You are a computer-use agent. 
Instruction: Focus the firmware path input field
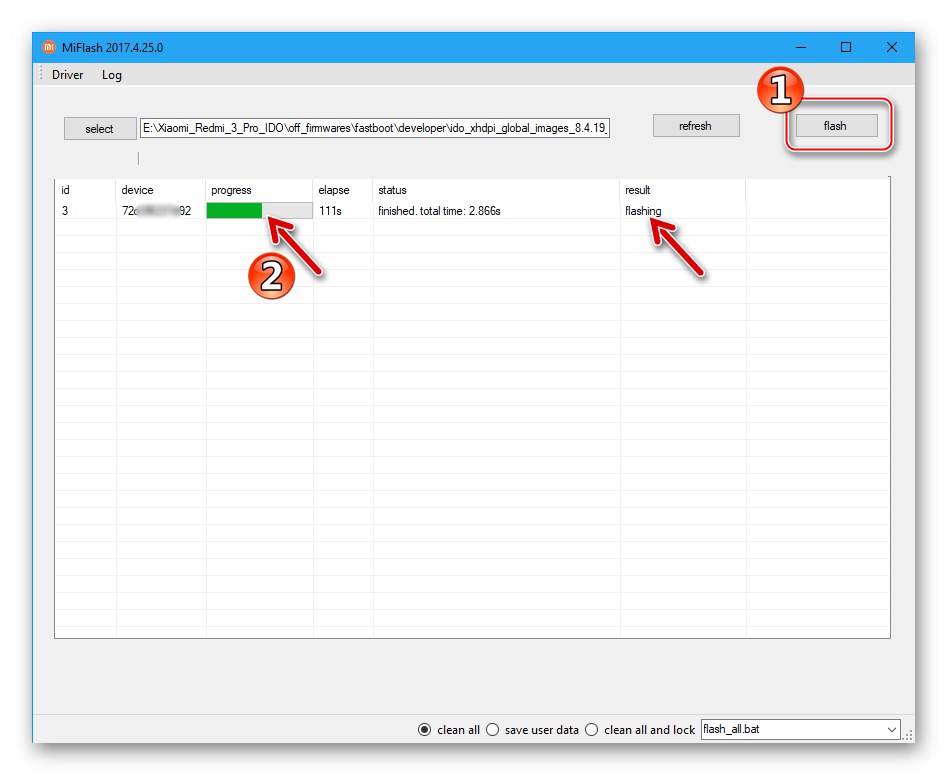pos(374,128)
